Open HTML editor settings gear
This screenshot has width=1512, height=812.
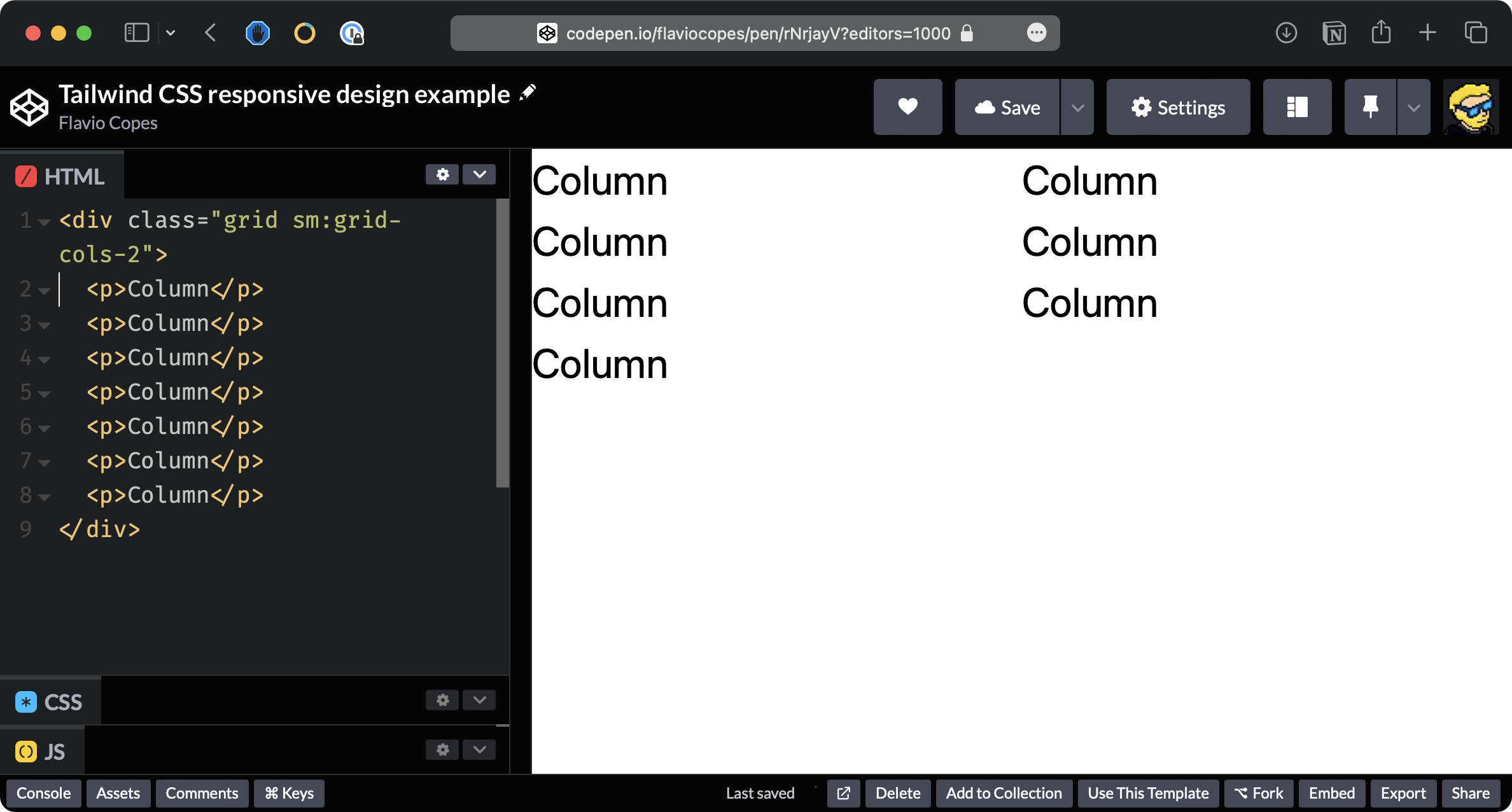click(x=442, y=174)
